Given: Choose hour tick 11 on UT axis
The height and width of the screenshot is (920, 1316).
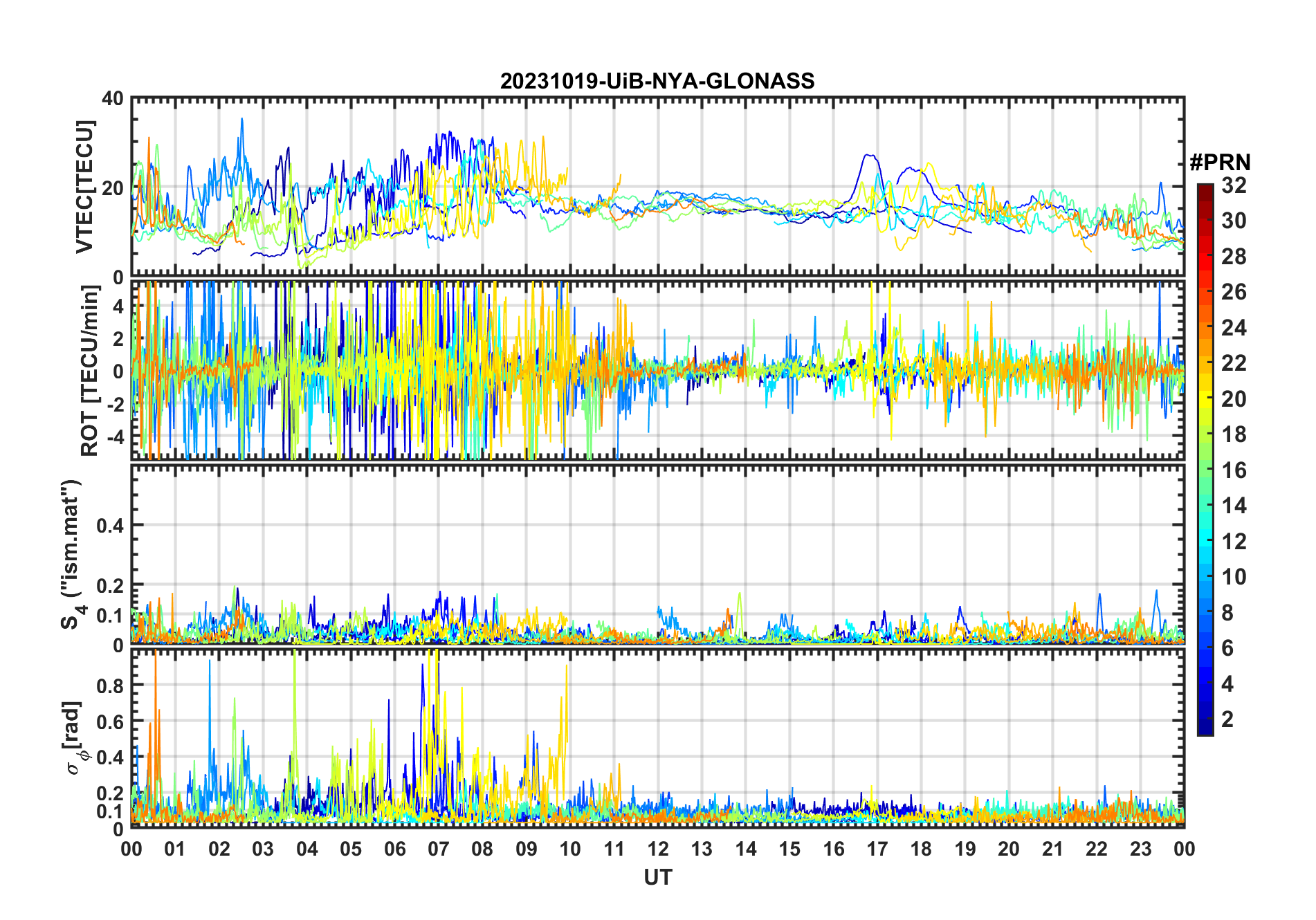Looking at the screenshot, I should tap(614, 849).
